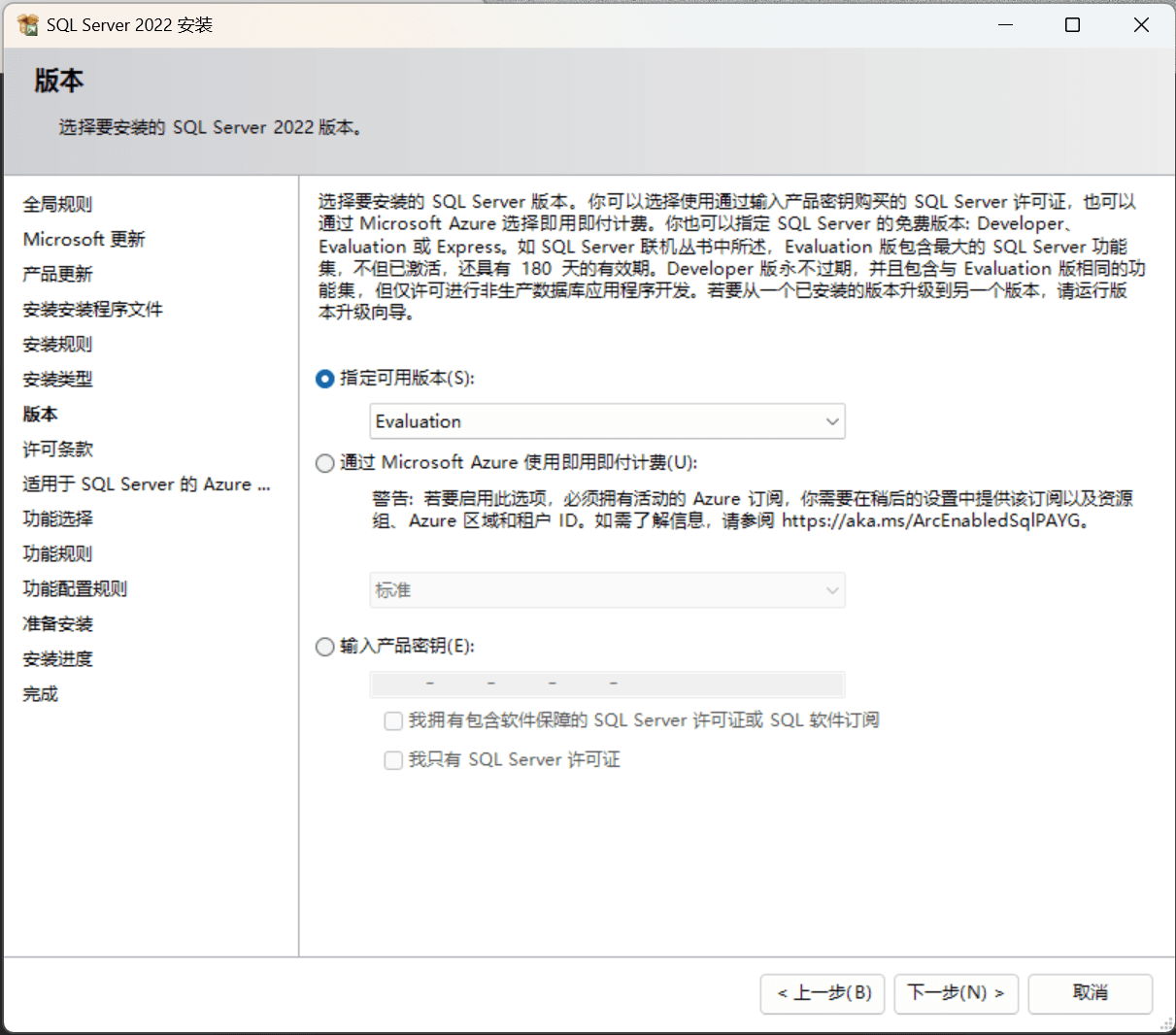Select 功能配置规则 step in sidebar

point(75,589)
